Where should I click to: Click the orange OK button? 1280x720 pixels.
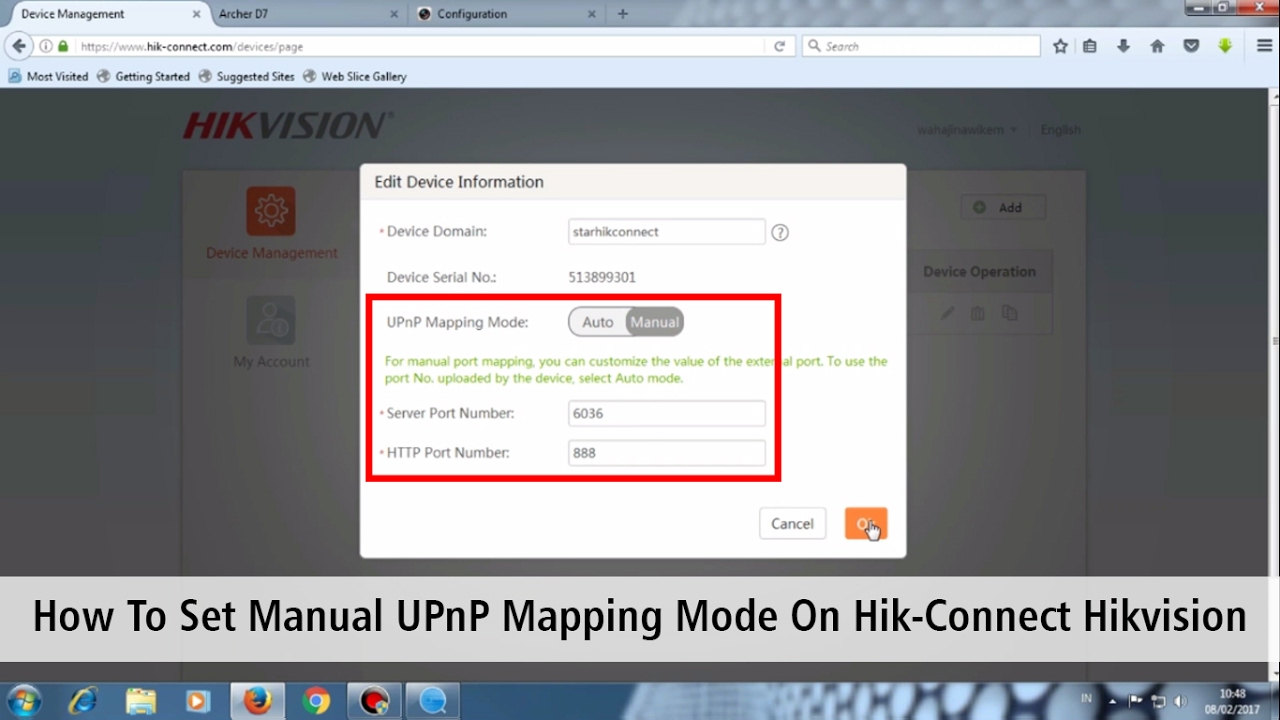point(865,524)
